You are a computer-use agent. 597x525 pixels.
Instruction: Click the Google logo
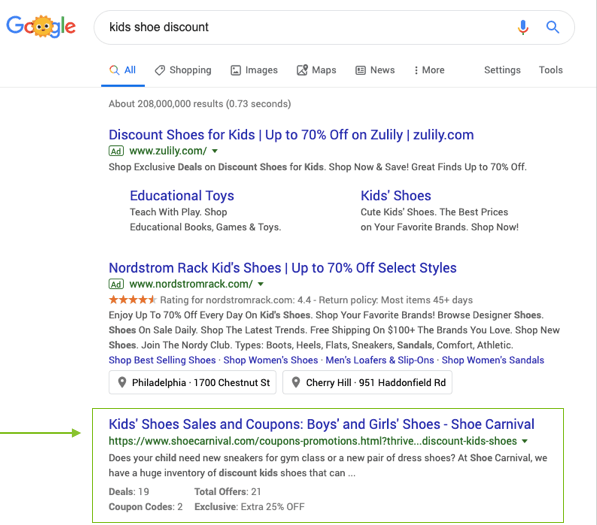[x=41, y=27]
